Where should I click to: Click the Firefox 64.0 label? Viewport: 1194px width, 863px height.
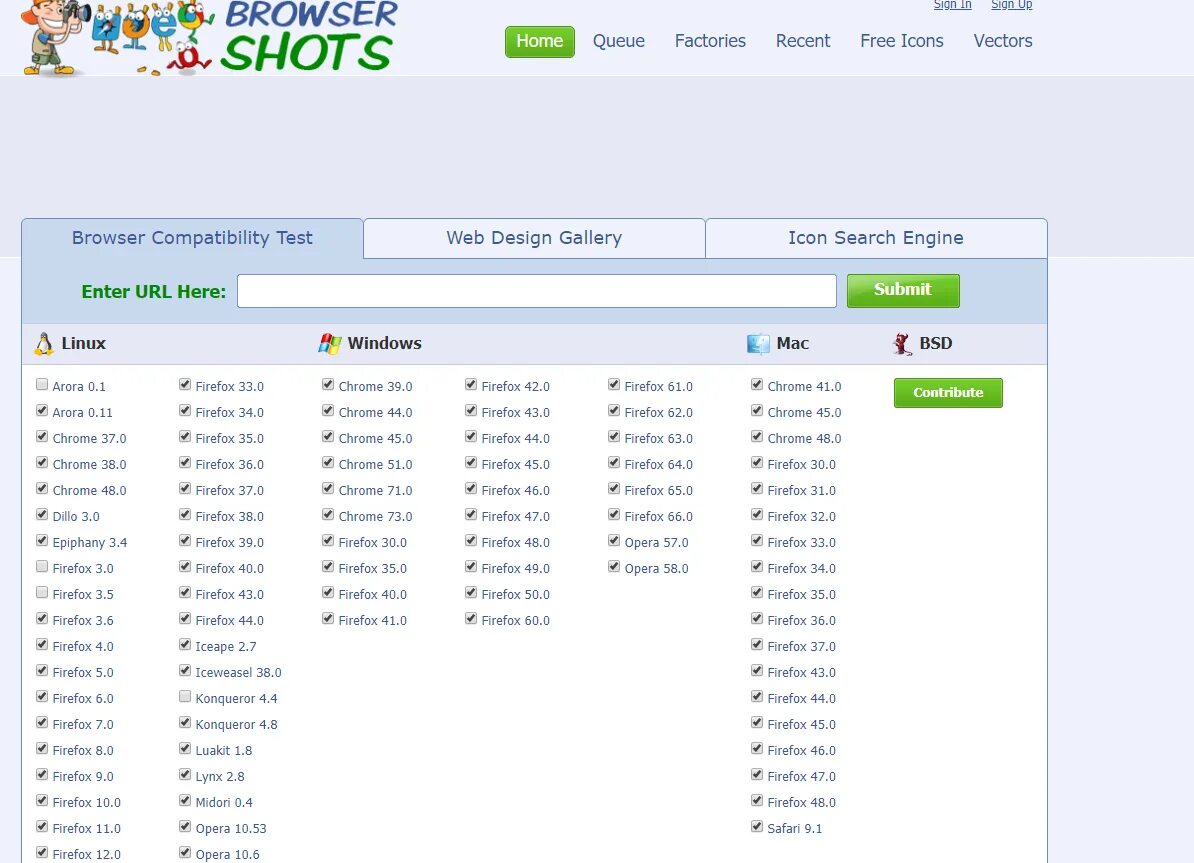[x=659, y=465]
